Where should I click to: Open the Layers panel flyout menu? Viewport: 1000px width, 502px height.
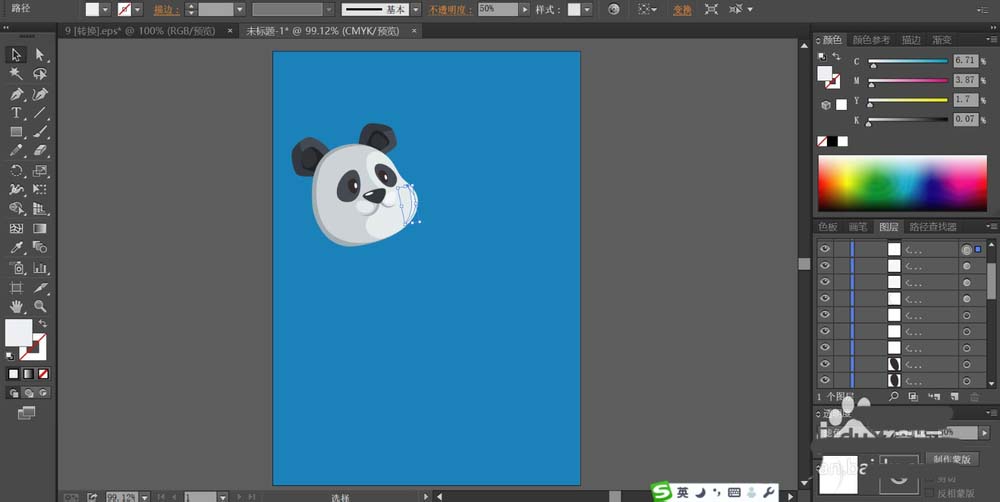pos(991,226)
